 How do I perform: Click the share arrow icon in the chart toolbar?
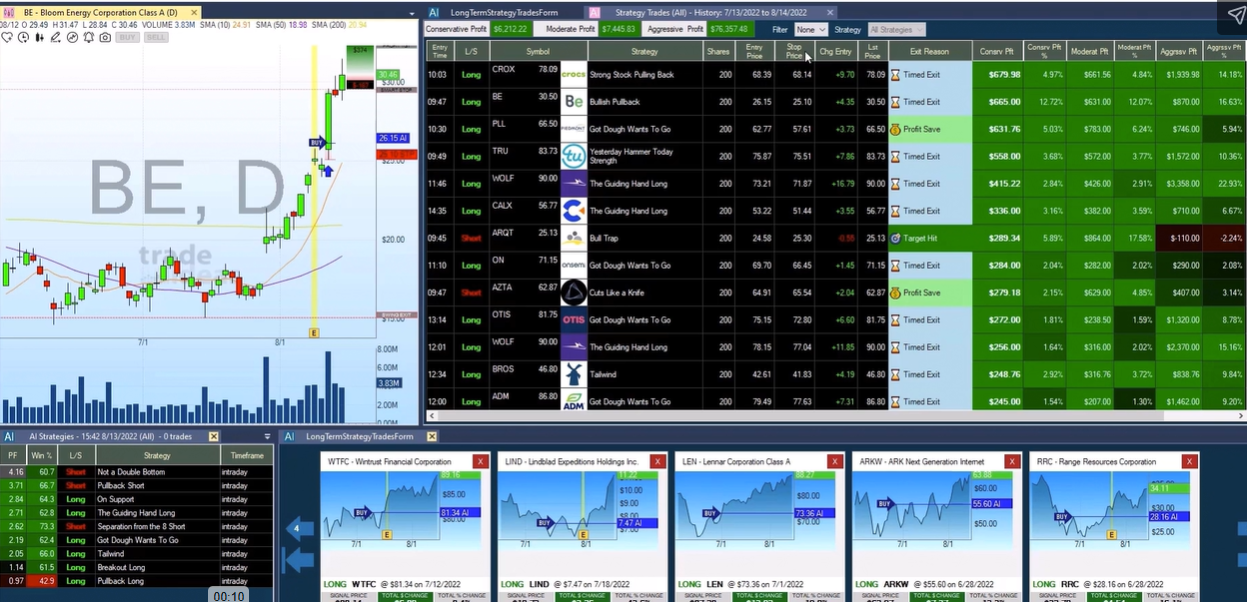(x=72, y=37)
